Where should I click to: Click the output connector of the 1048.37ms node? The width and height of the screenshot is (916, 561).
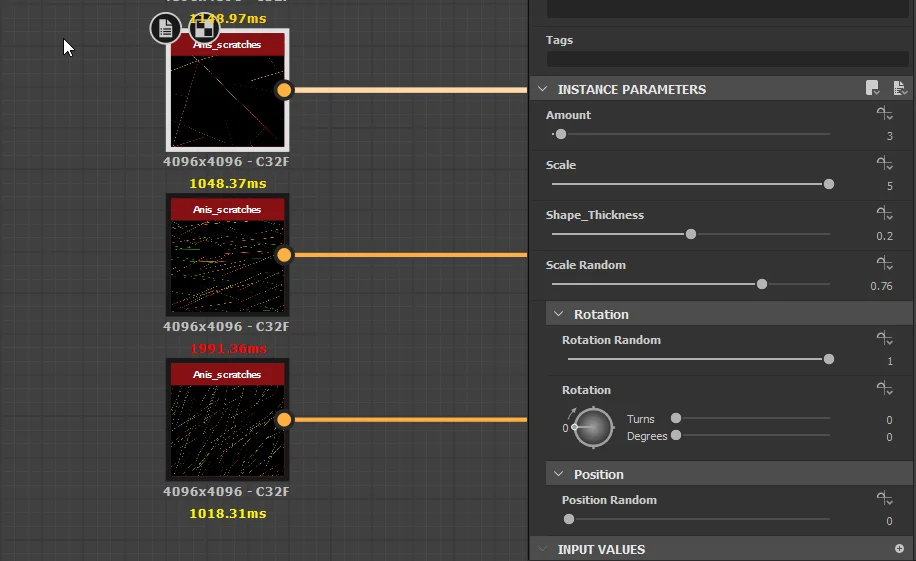tap(284, 255)
